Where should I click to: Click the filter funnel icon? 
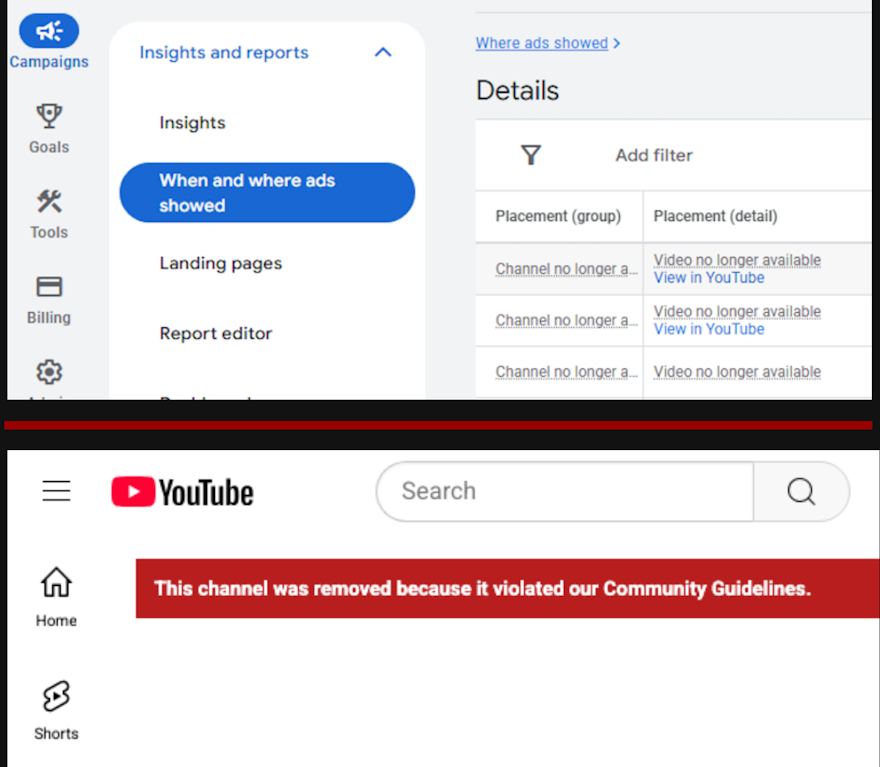tap(530, 155)
